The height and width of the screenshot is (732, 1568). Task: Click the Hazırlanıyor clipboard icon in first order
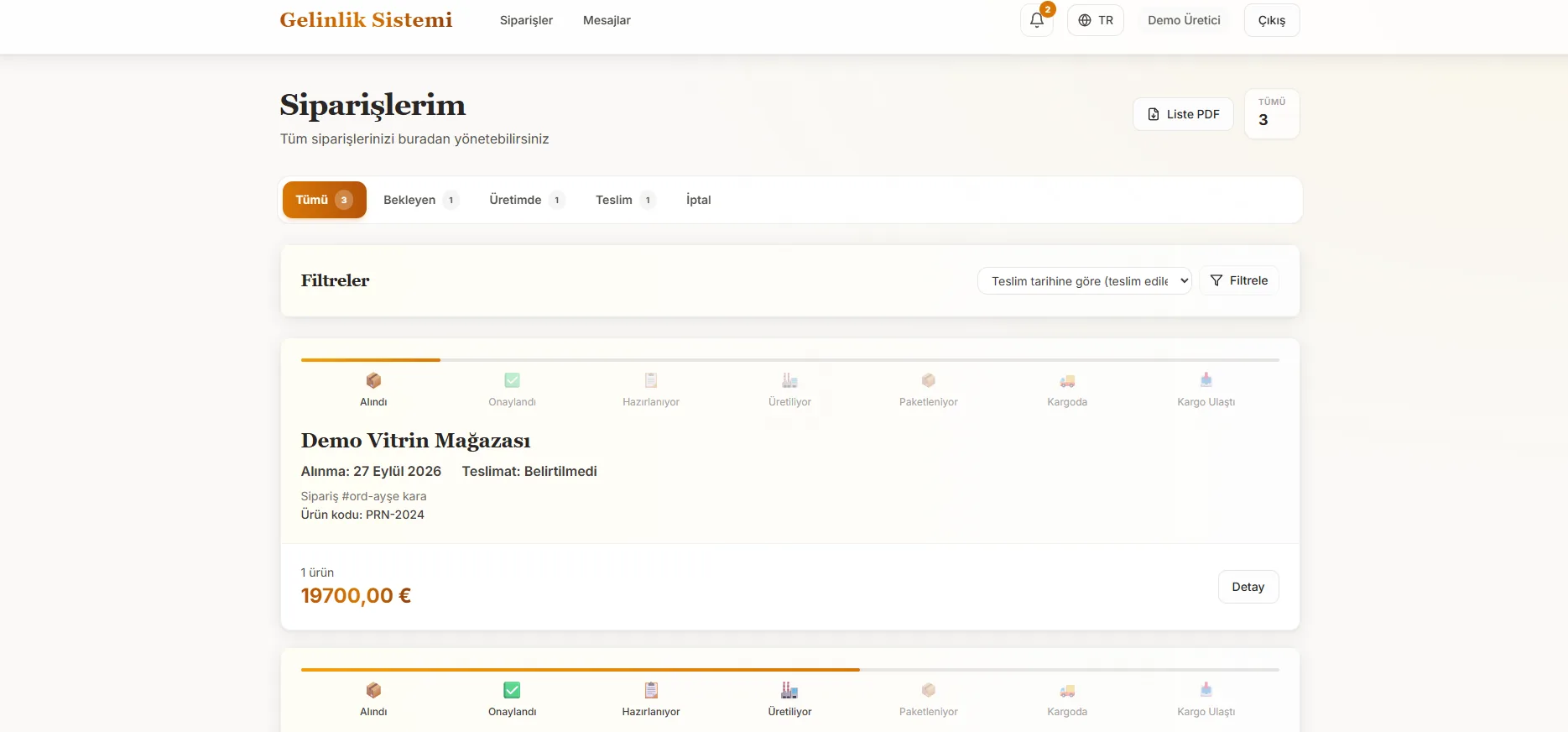(651, 380)
